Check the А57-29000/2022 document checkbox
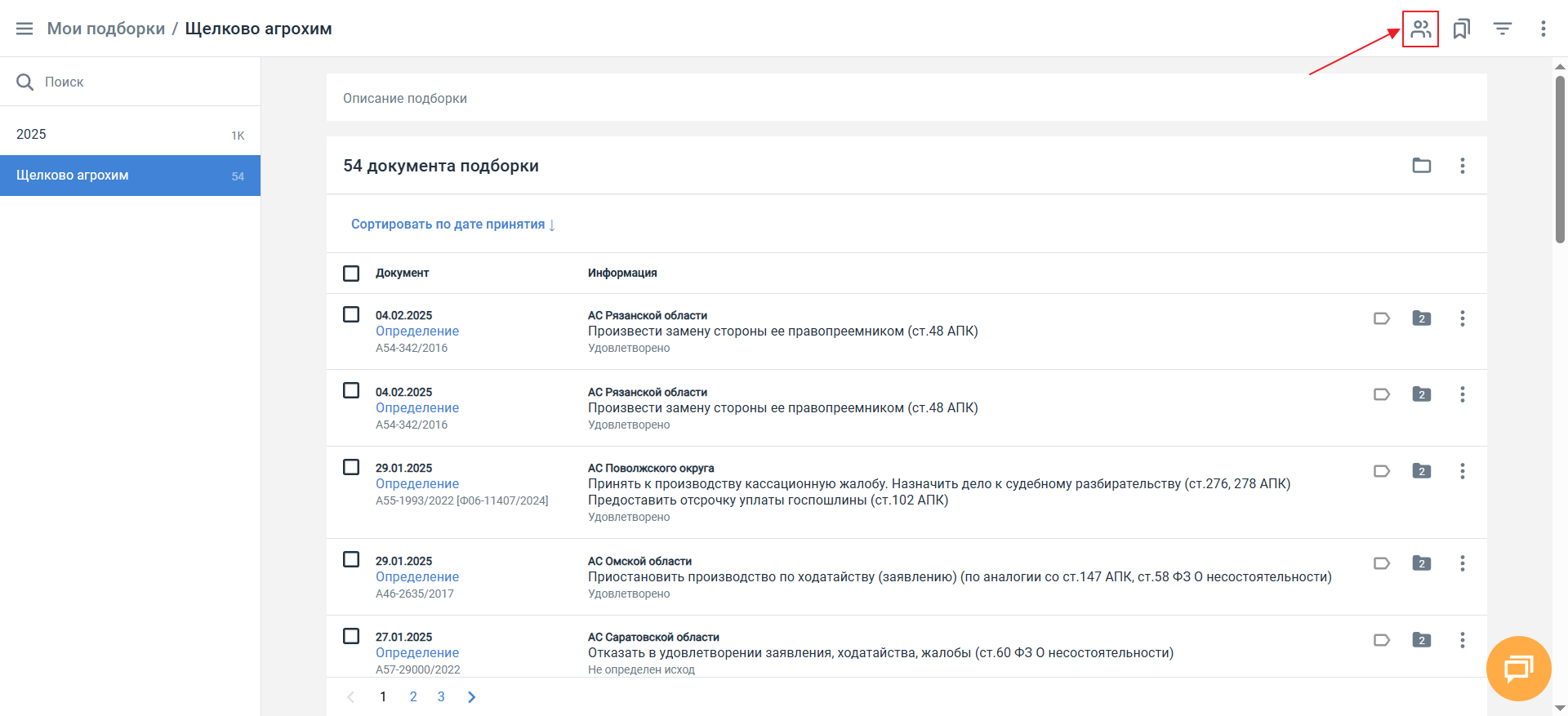The image size is (1568, 716). 351,636
